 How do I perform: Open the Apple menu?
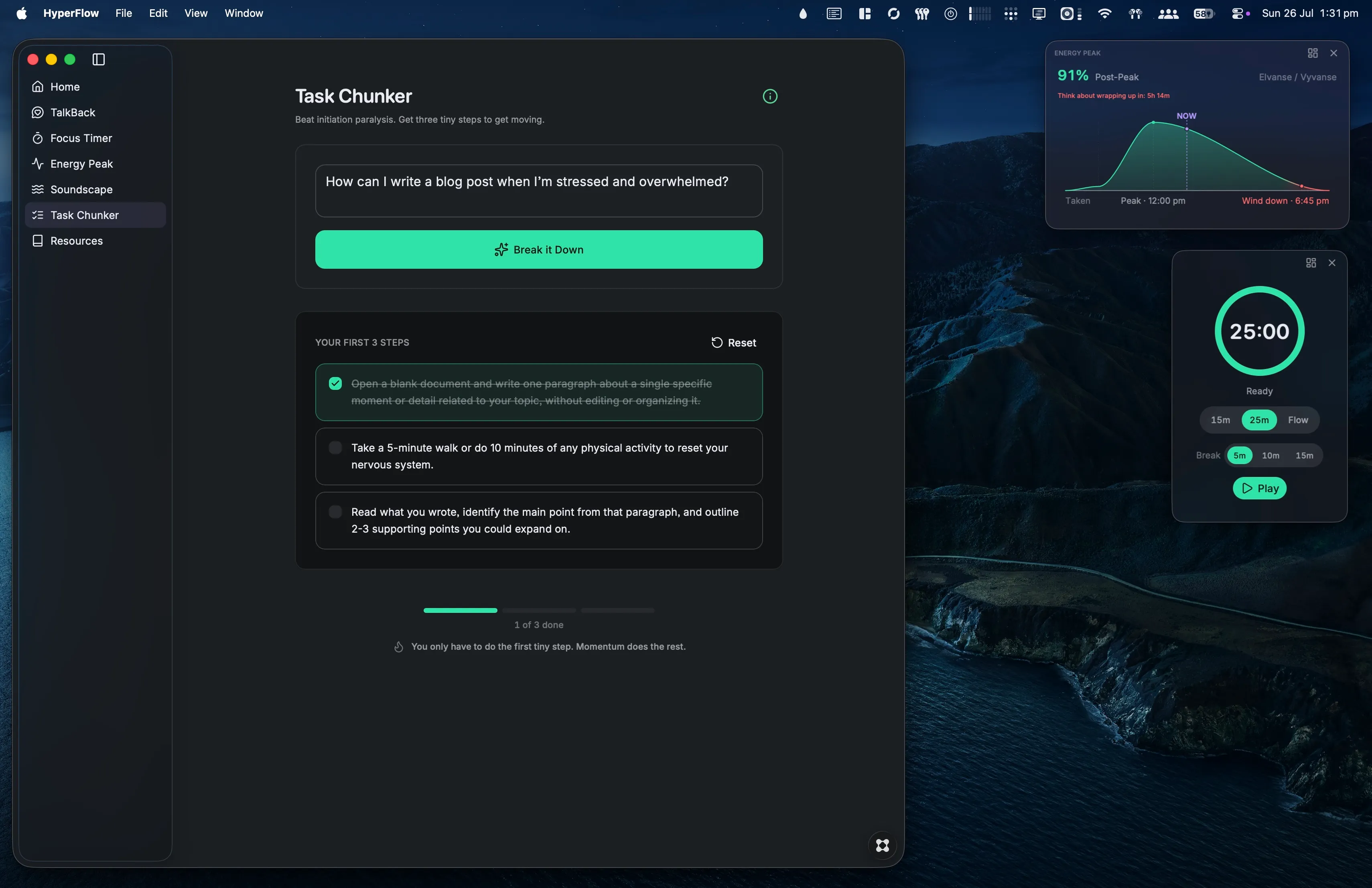[21, 13]
